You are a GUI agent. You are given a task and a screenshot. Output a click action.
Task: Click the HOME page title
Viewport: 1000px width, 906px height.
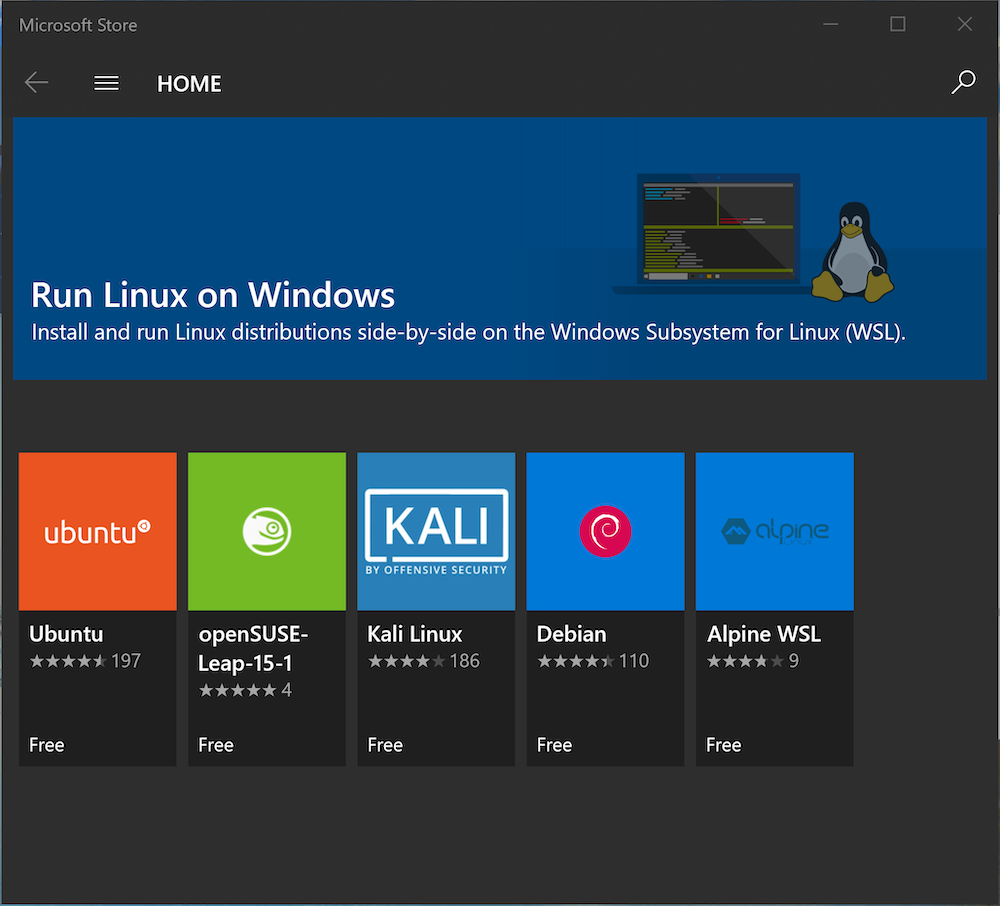click(x=189, y=84)
